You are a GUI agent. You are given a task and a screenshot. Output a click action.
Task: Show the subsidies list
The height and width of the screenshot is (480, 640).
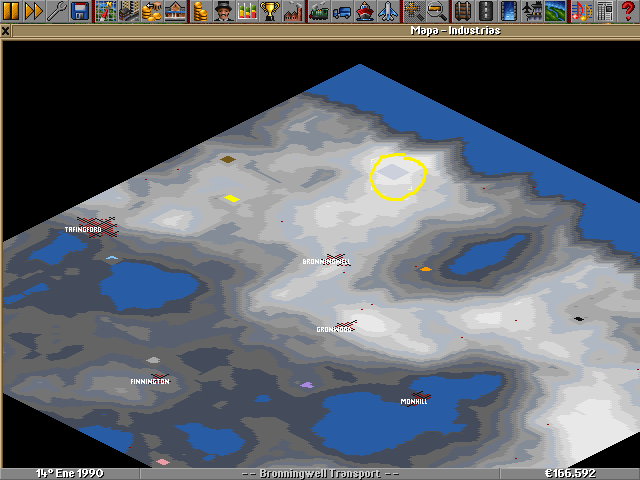tap(151, 11)
